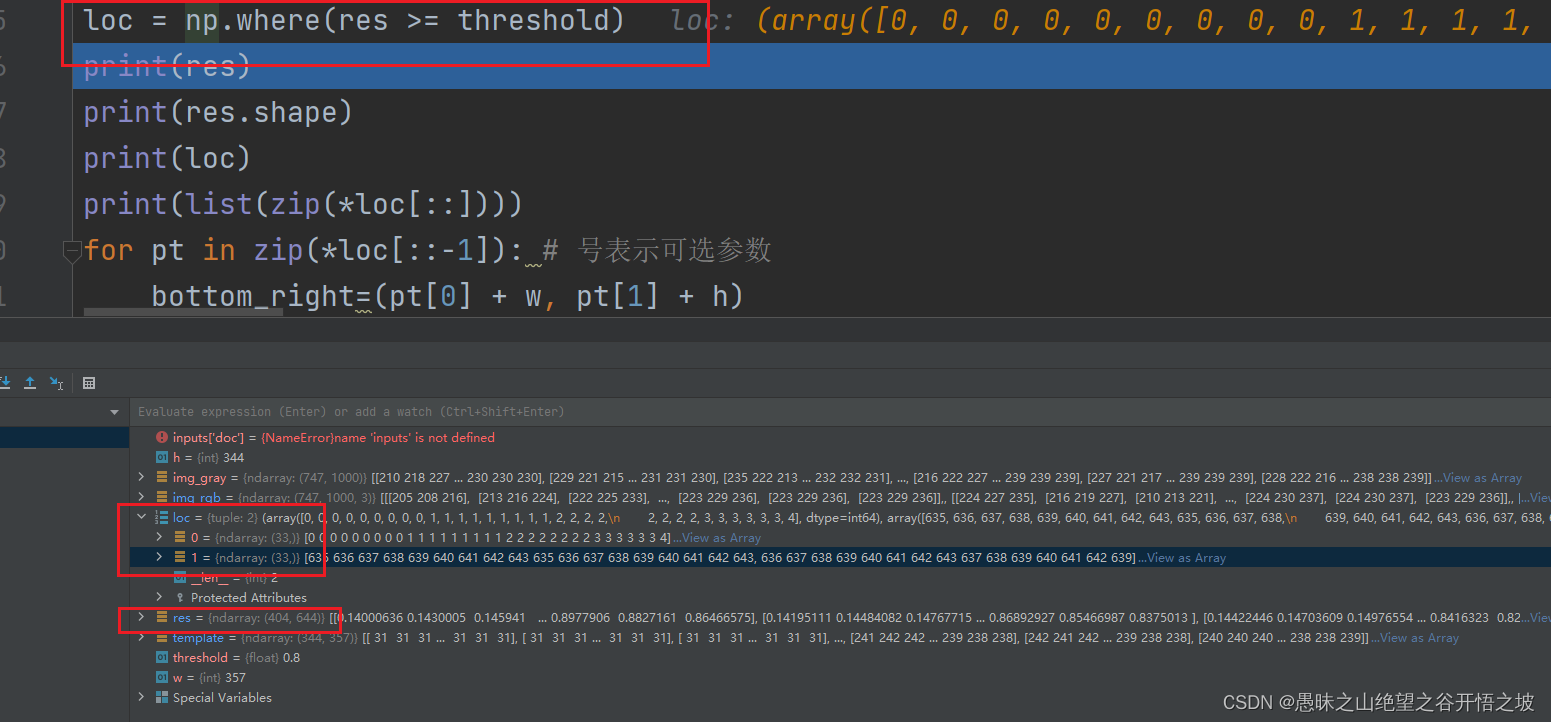Click the red error icon for inputs['doc']

click(x=162, y=438)
